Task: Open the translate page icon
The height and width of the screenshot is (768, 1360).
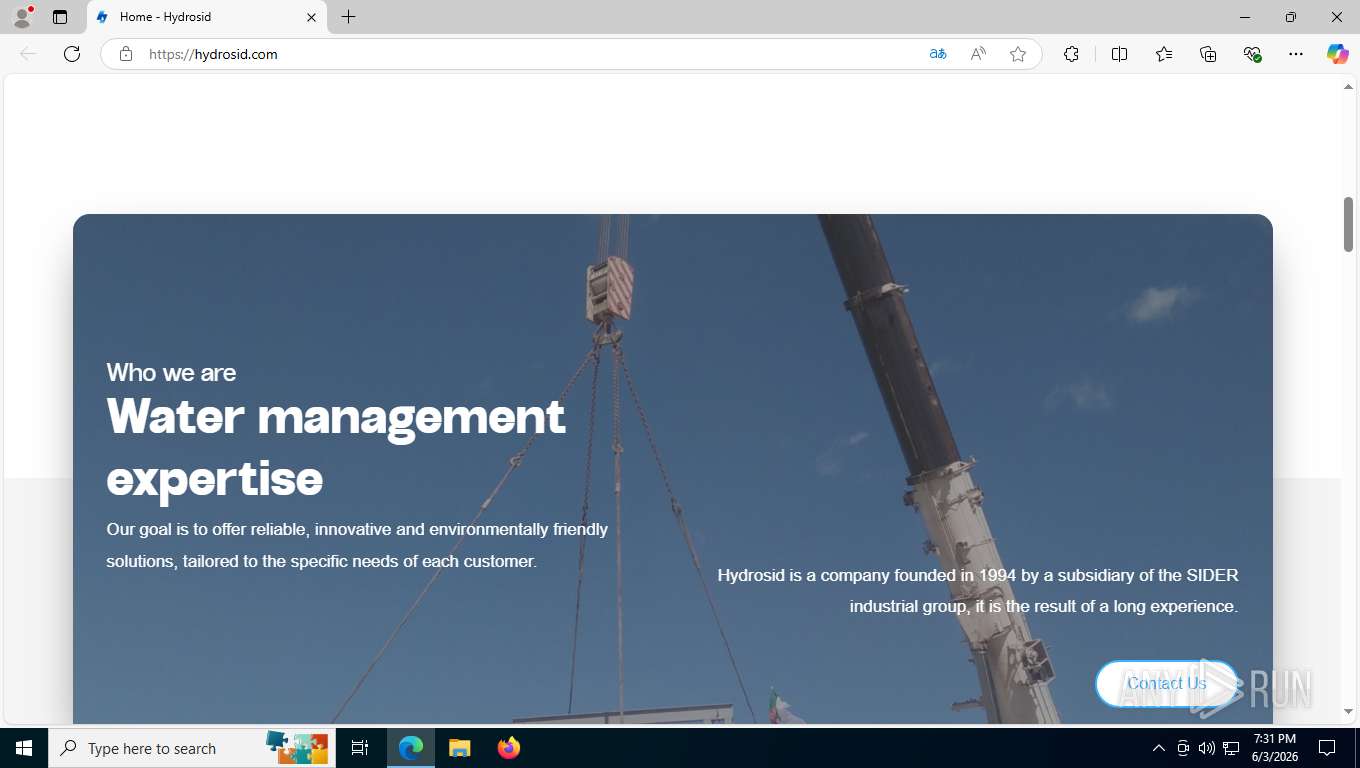Action: [938, 54]
